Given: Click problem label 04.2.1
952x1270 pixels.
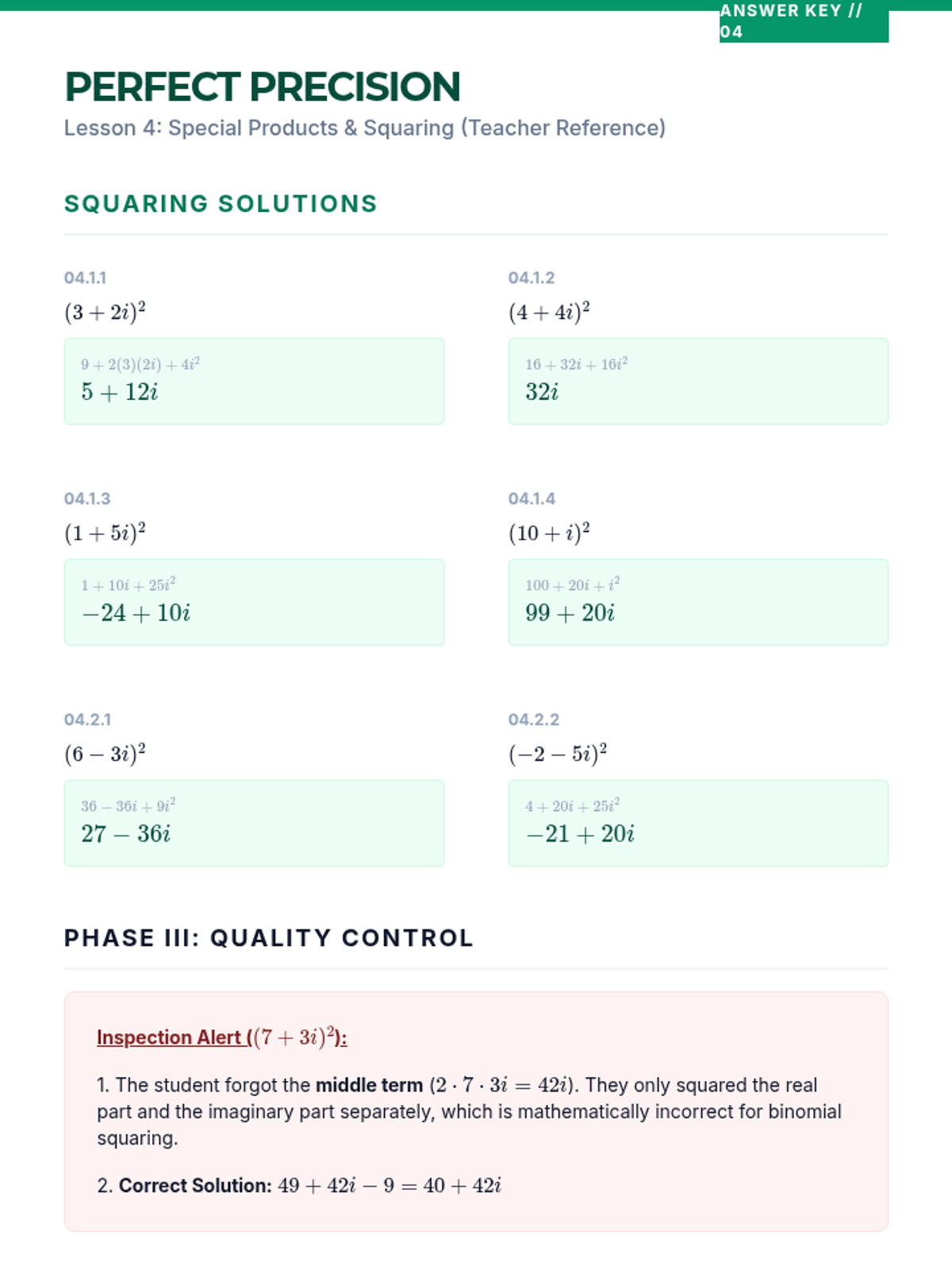Looking at the screenshot, I should pyautogui.click(x=87, y=719).
